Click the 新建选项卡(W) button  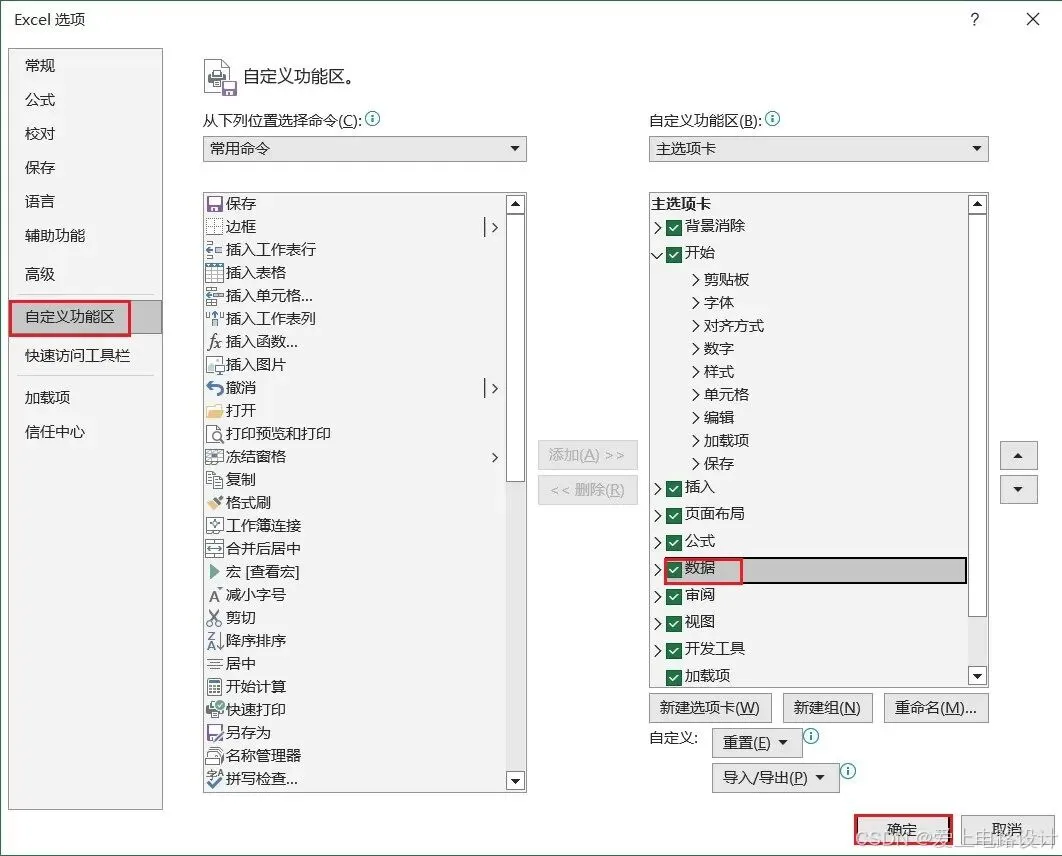pyautogui.click(x=709, y=708)
